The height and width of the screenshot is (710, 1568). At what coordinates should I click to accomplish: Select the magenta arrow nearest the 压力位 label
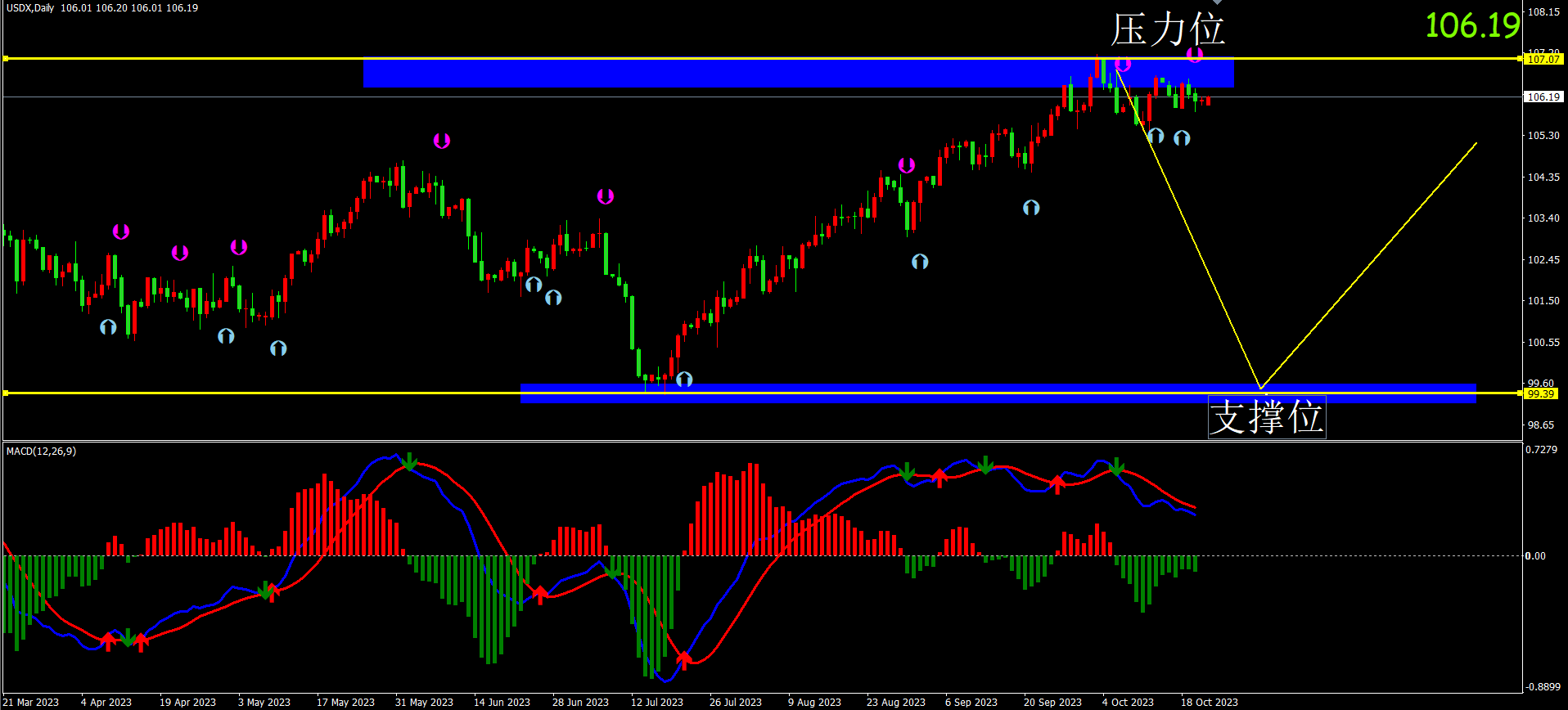coord(1195,55)
